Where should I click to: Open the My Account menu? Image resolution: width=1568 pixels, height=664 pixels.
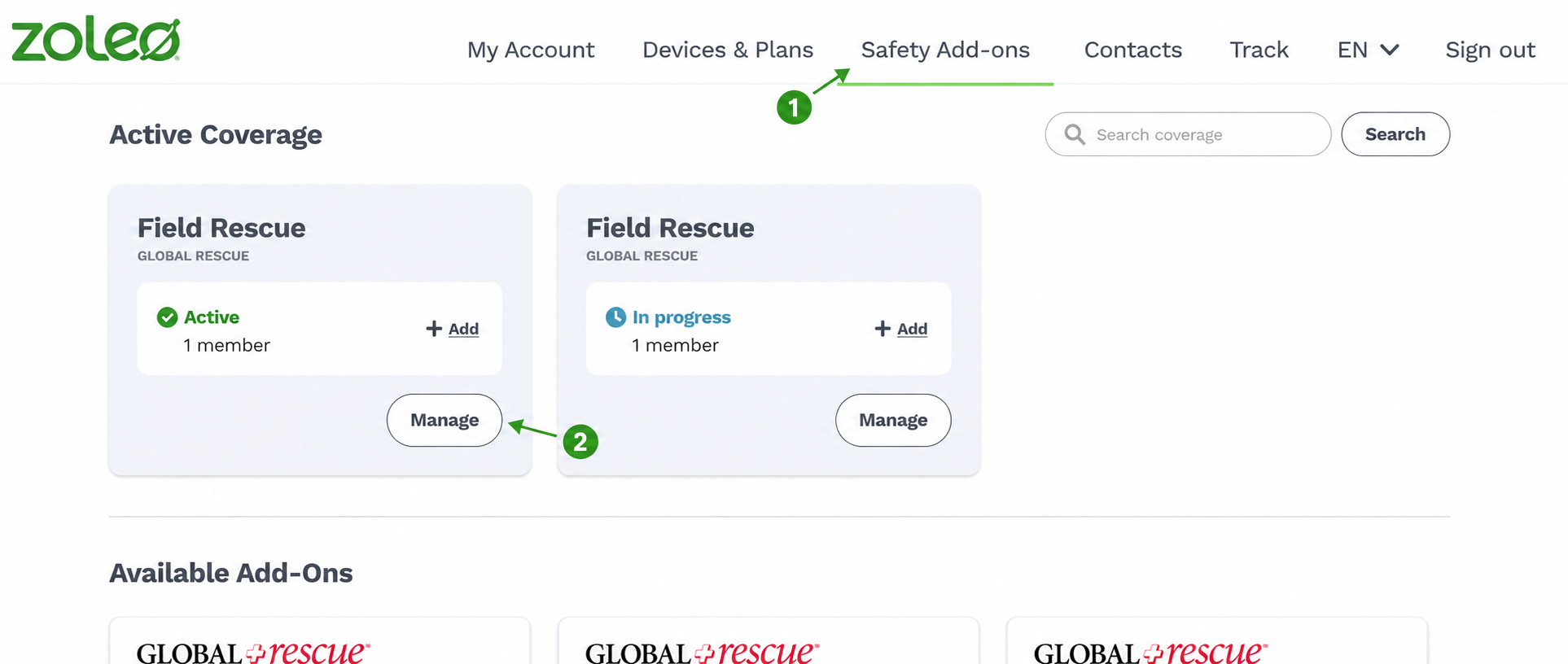[531, 50]
